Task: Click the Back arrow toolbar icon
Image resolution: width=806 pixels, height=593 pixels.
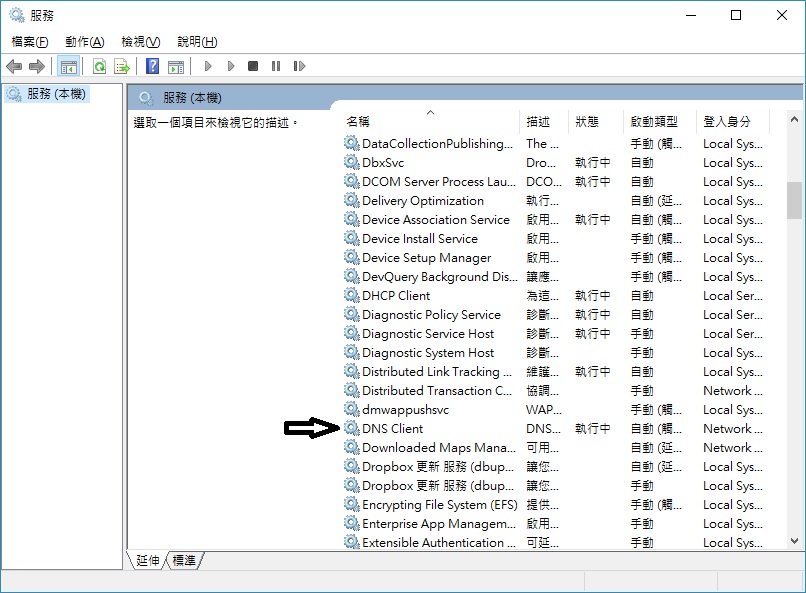Action: 14,66
